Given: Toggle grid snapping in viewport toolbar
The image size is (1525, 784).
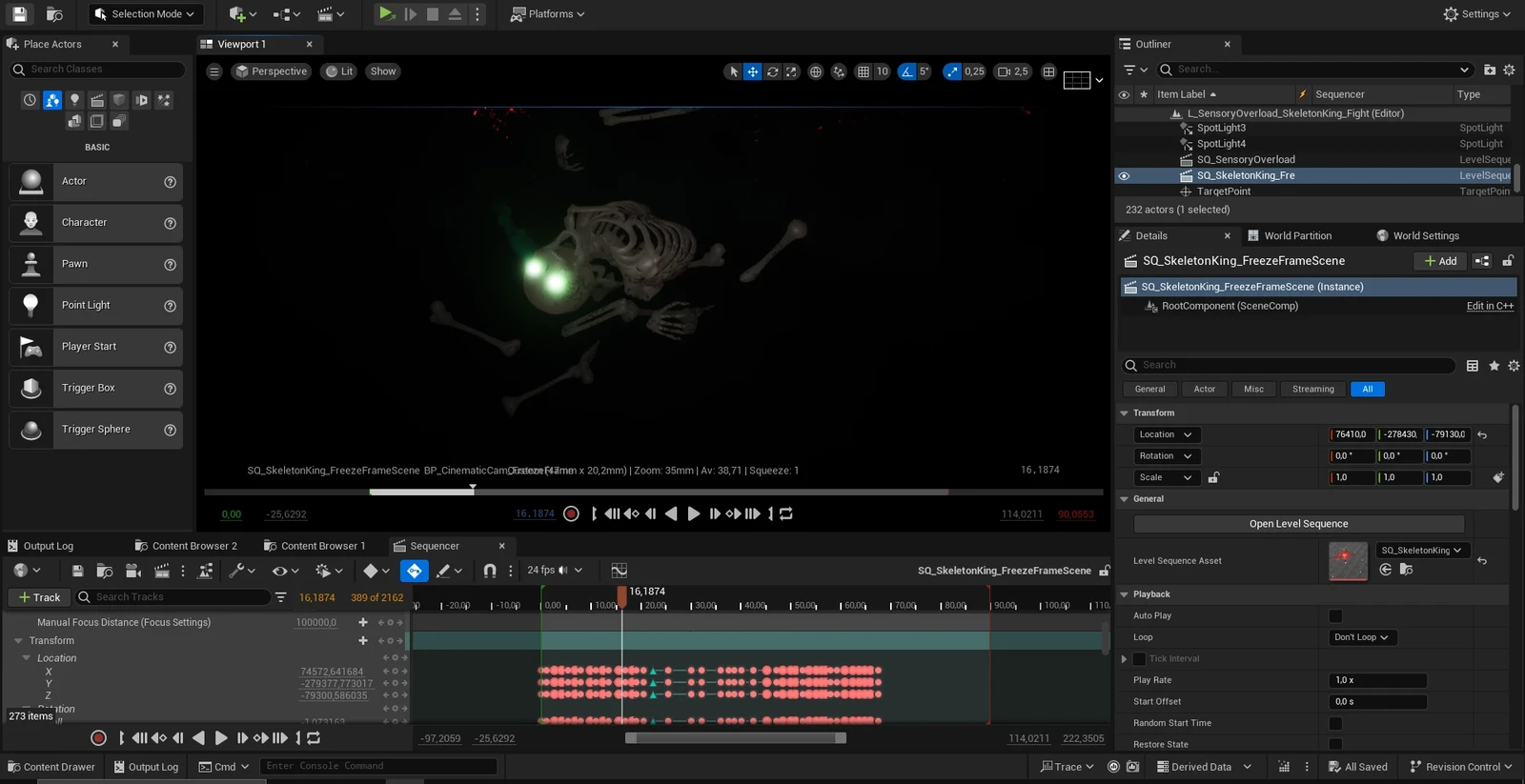Looking at the screenshot, I should [864, 71].
